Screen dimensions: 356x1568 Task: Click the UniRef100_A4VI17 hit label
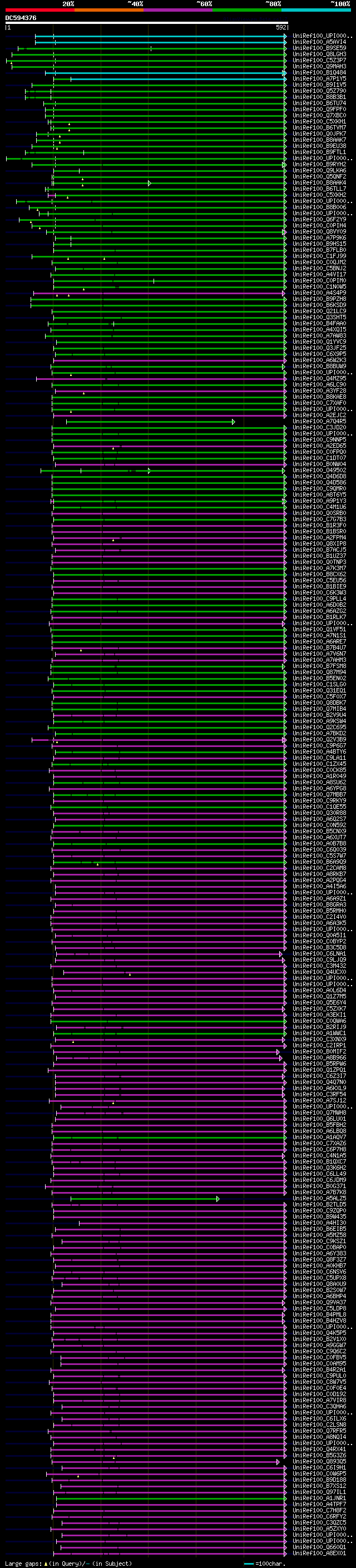(319, 275)
